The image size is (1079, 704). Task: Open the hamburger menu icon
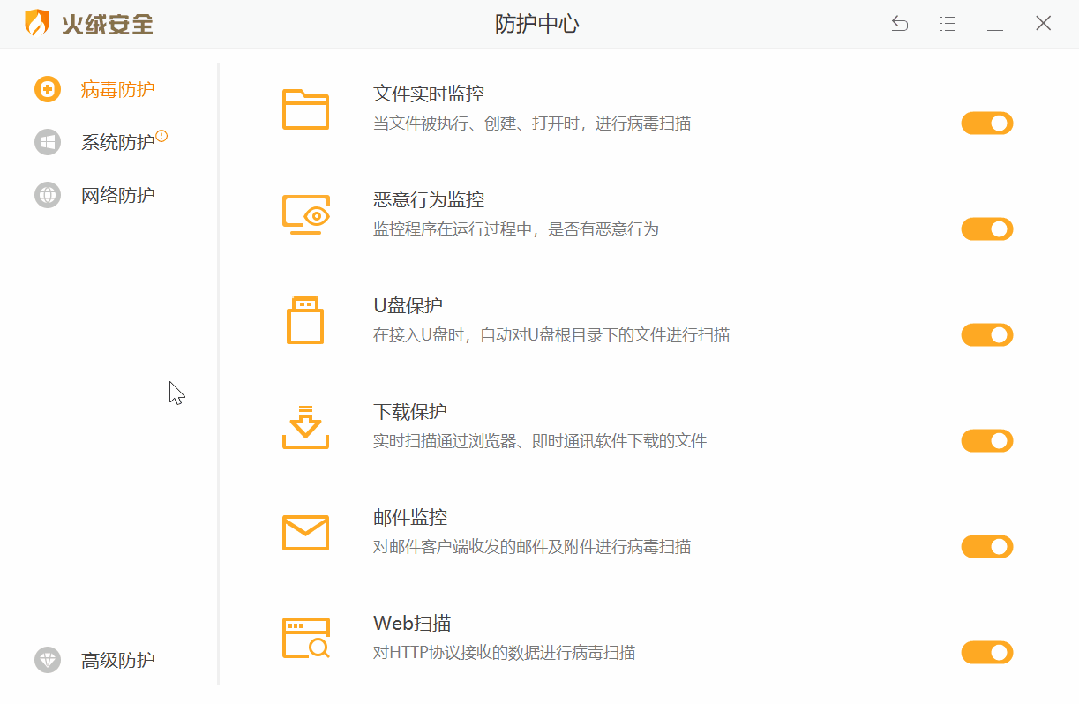(x=948, y=24)
